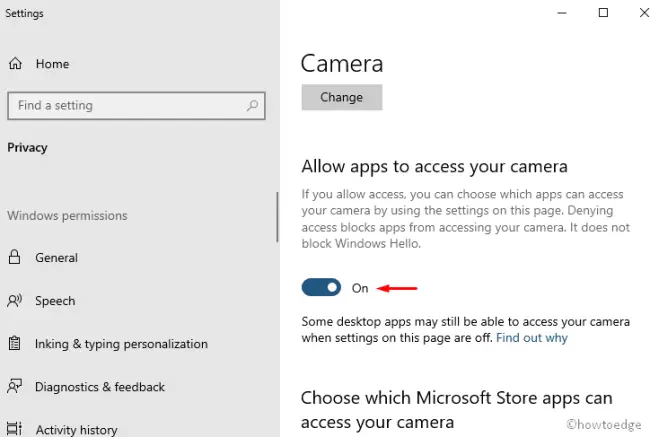Go back to the Home text label

point(52,64)
